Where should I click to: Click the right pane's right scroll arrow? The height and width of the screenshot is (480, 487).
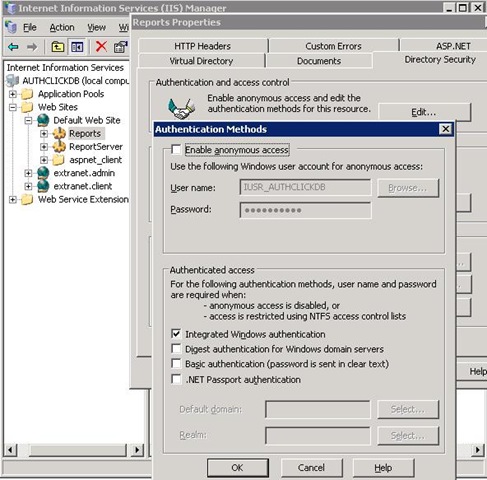[477, 450]
